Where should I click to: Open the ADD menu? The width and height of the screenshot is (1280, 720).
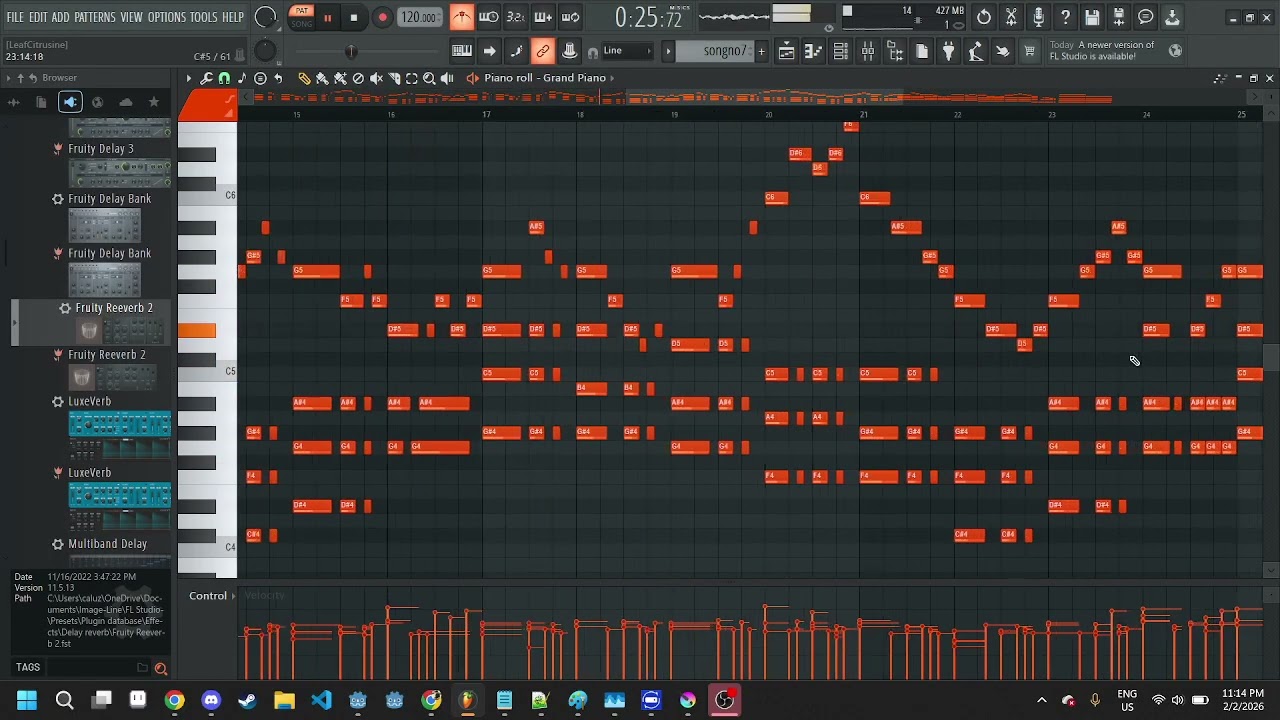(61, 17)
